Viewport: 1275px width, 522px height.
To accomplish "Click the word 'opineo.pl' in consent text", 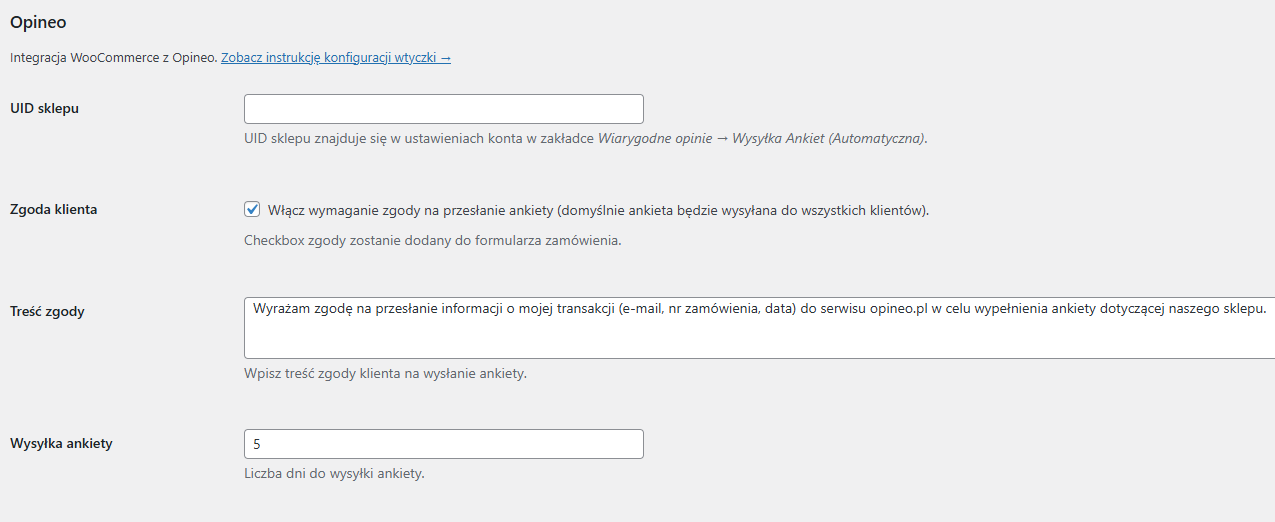I will (900, 308).
